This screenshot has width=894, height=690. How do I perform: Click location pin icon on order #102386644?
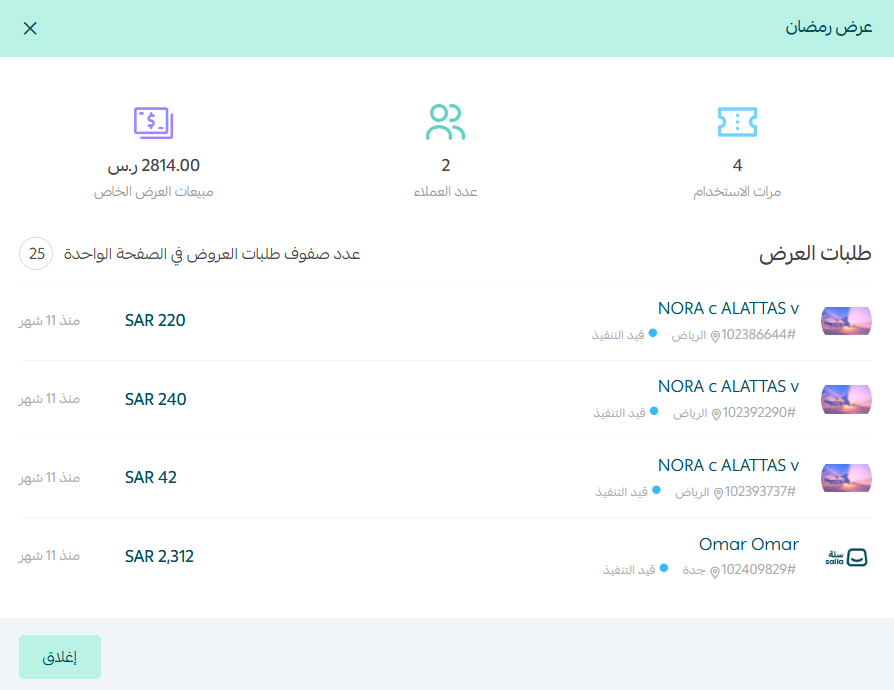pos(715,335)
